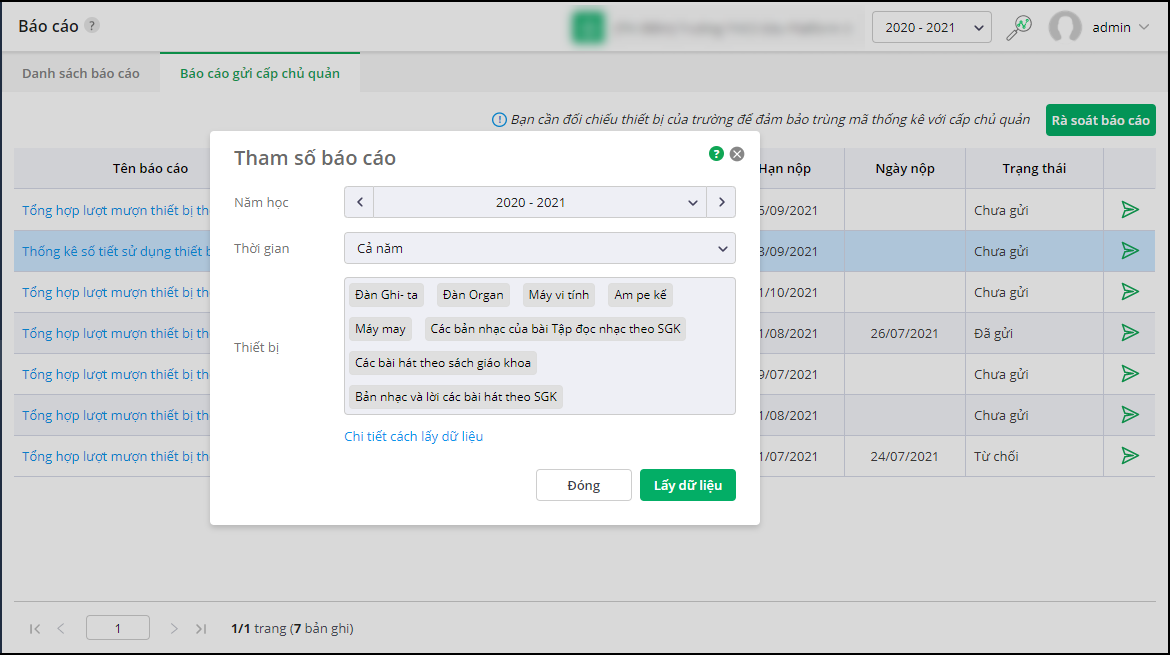Click the Rà soát báo cáo button
This screenshot has width=1170, height=655.
(1100, 120)
